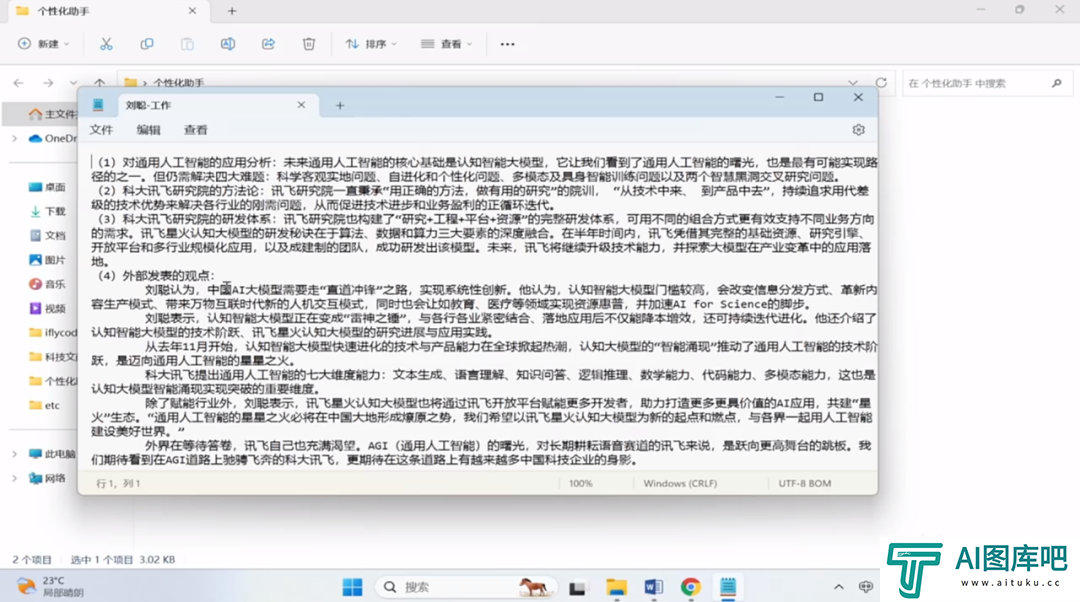Open Task View from the taskbar
The height and width of the screenshot is (602, 1080).
pos(577,588)
